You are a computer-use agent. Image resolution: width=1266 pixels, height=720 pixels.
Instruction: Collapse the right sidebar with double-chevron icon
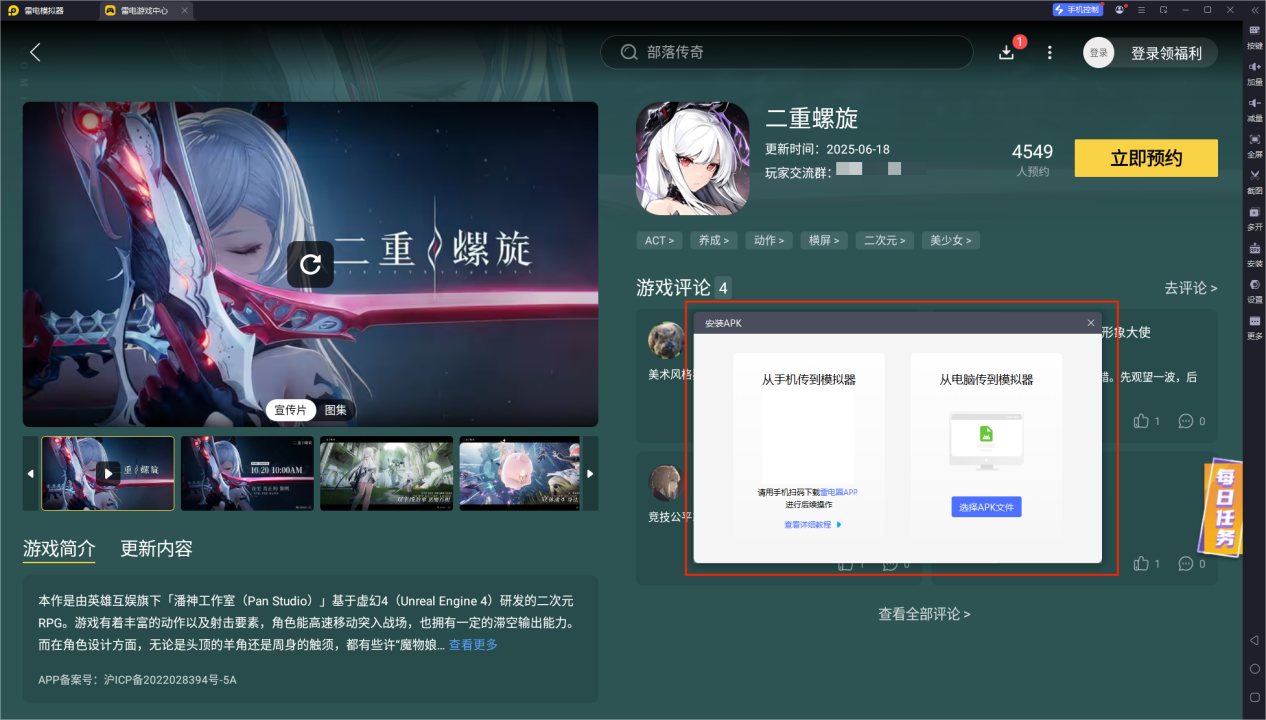1254,10
